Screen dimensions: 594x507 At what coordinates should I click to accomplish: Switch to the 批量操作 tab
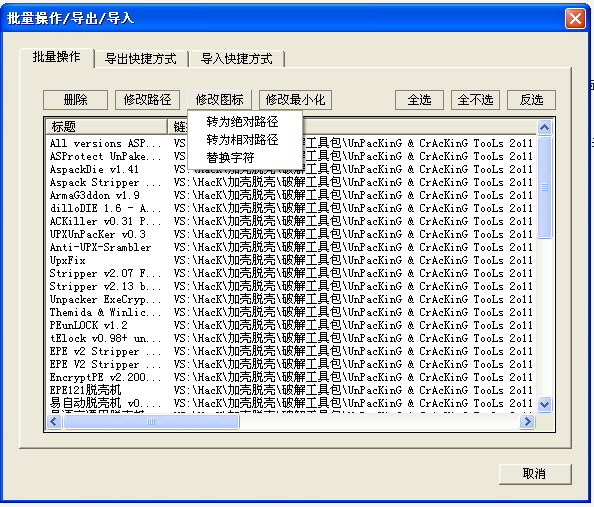point(56,57)
